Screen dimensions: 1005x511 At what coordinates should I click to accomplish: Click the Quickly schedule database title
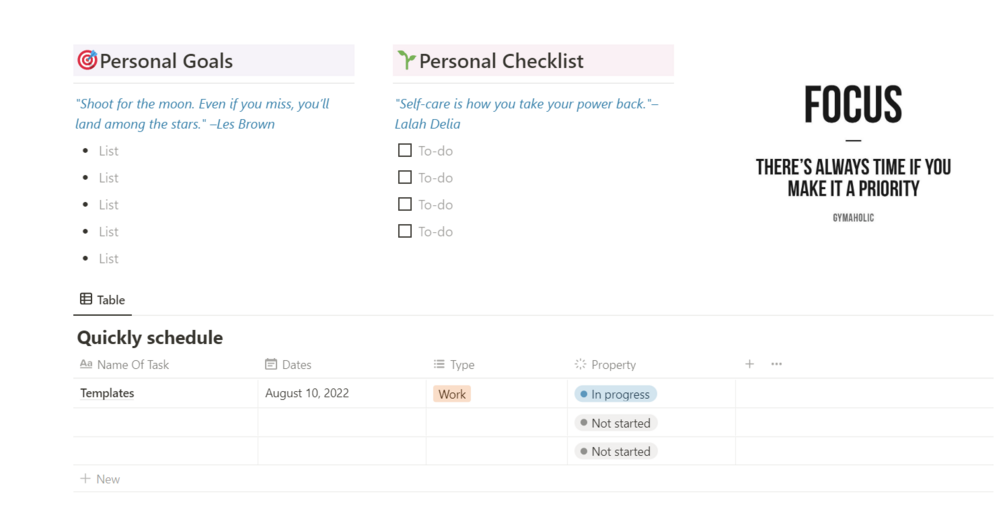(150, 337)
